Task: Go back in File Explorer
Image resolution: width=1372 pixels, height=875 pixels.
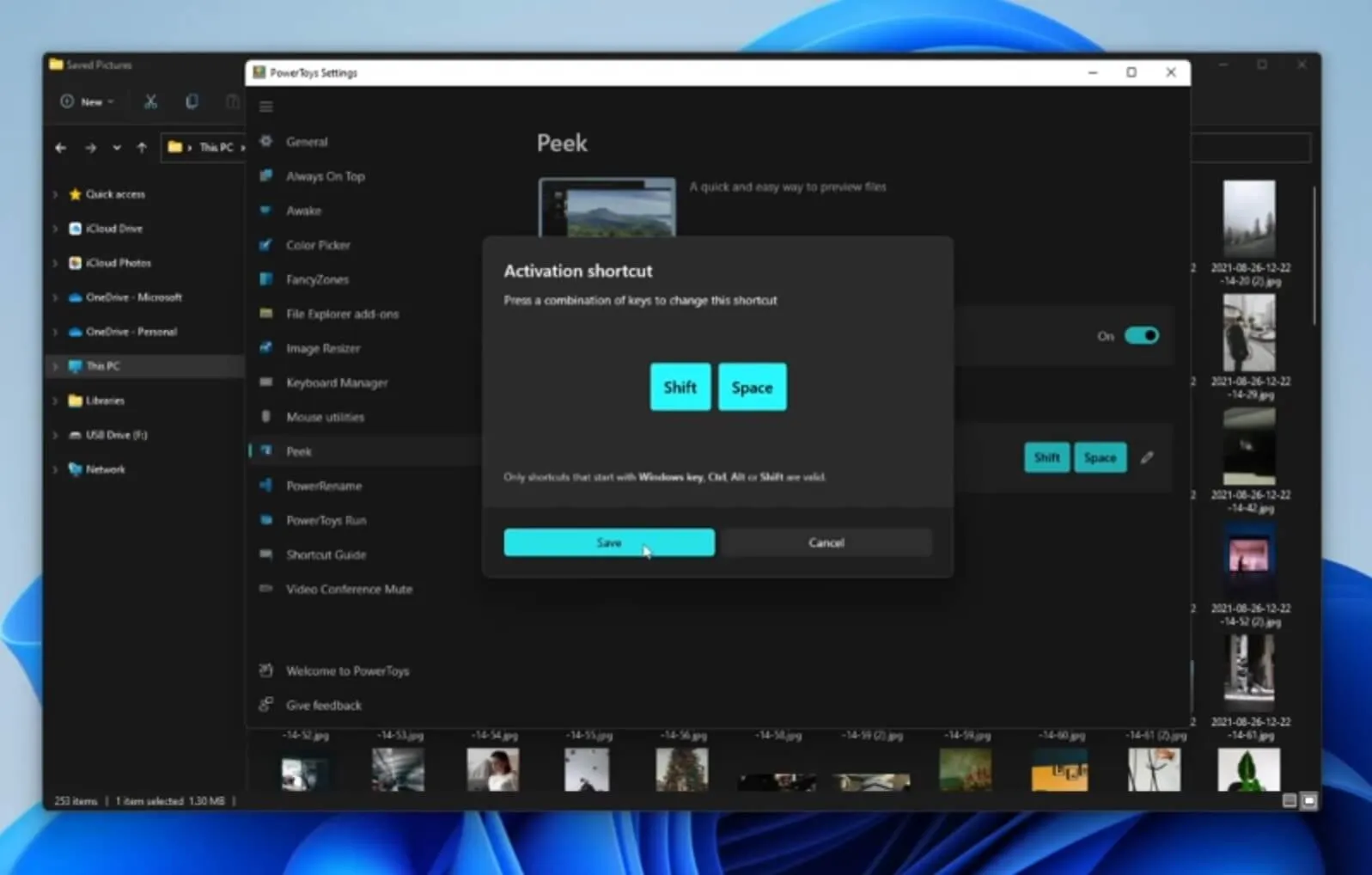Action: 60,147
